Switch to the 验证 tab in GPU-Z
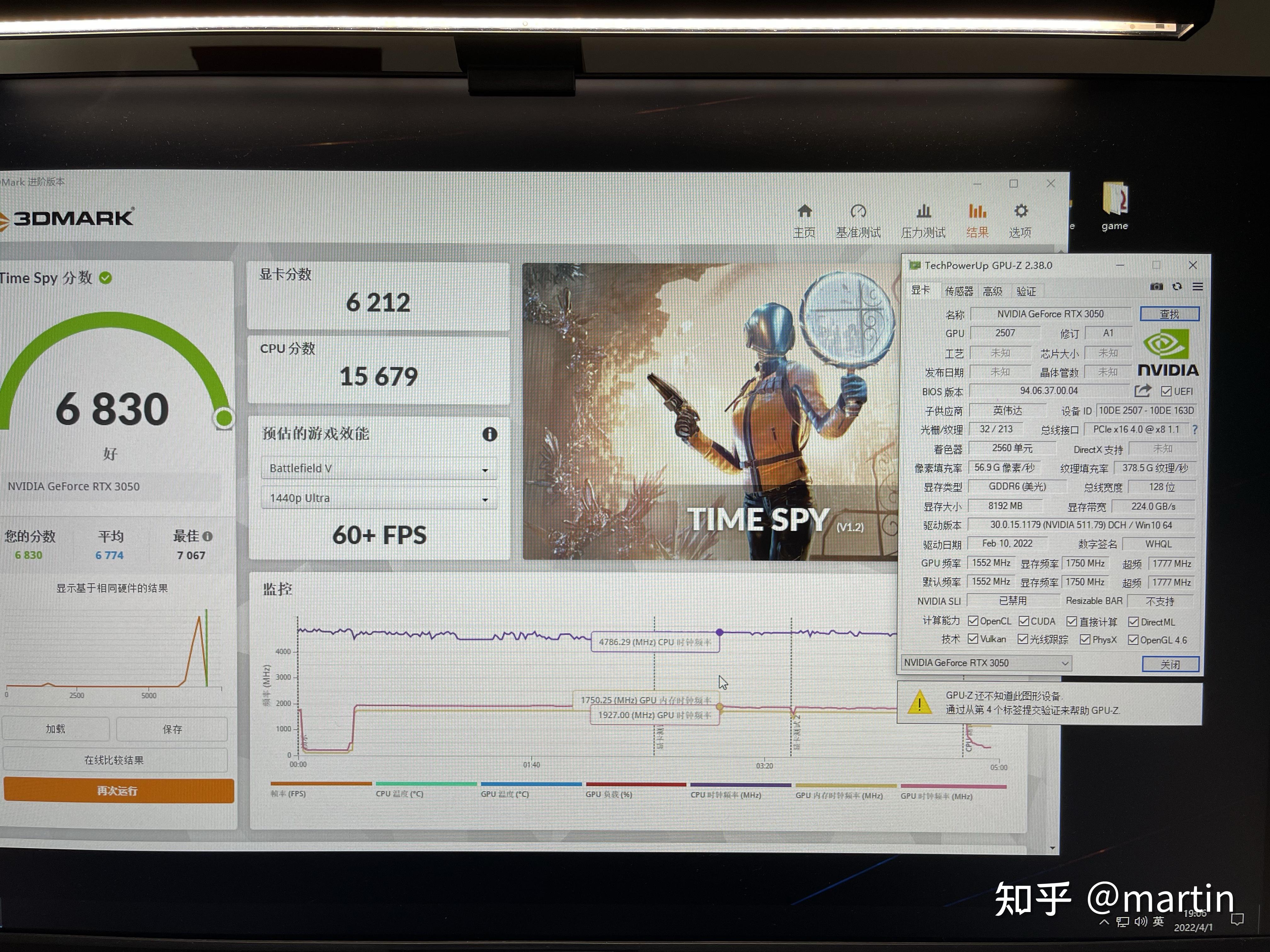The image size is (1270, 952). point(1026,291)
